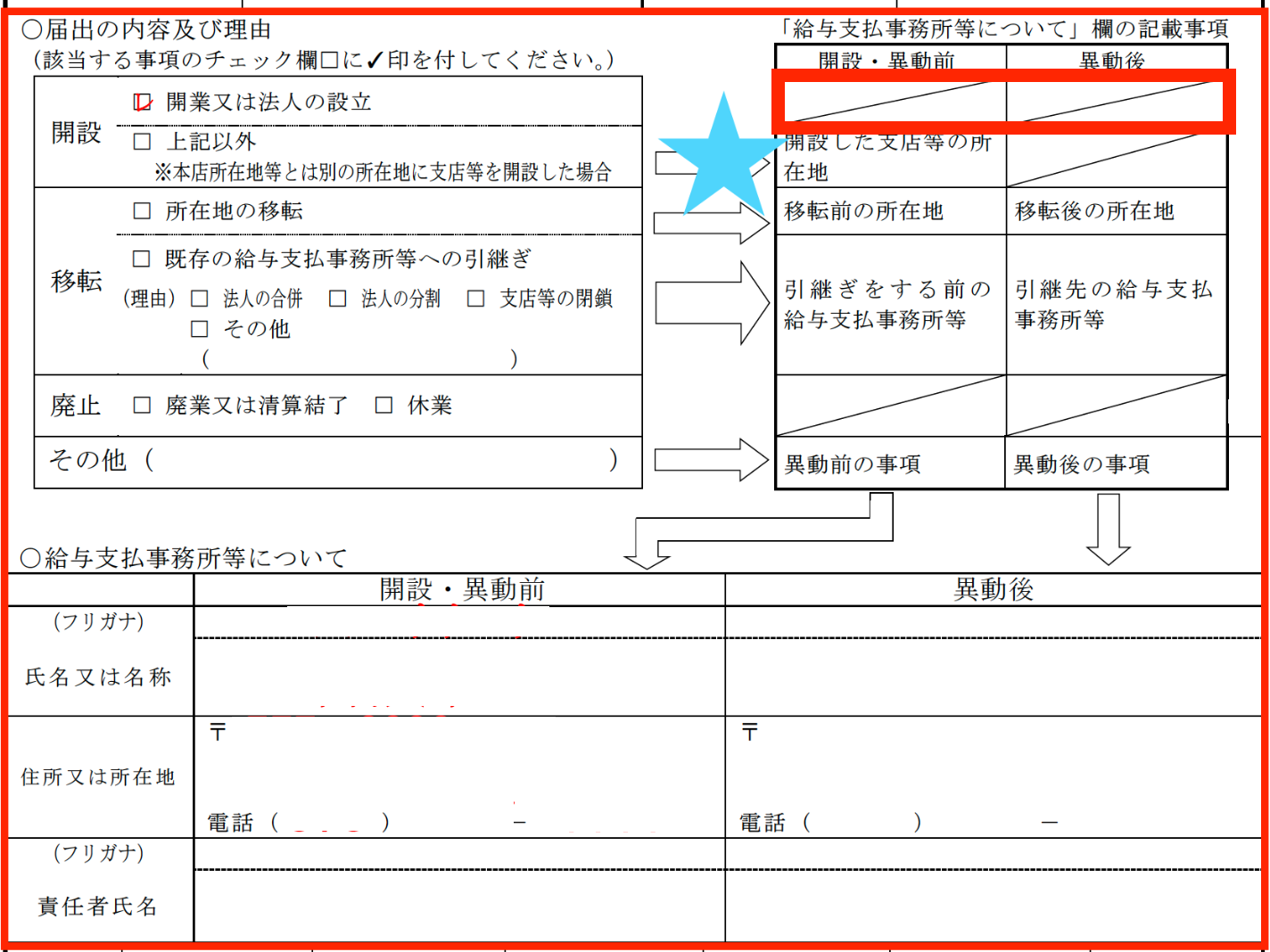Click the 引継ぎをする前の給与支払事務所等 cell
This screenshot has height=952, width=1270.
891,305
